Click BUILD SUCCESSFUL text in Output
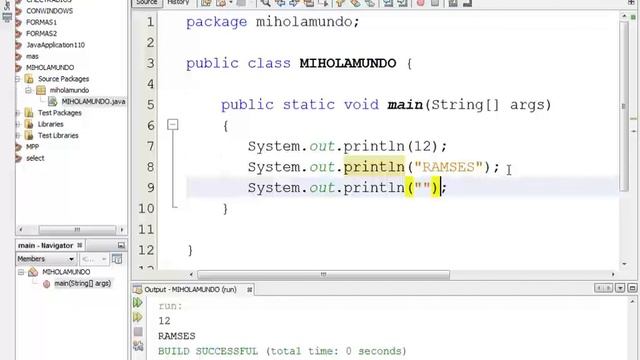Viewport: 640px width, 360px height. [208, 351]
